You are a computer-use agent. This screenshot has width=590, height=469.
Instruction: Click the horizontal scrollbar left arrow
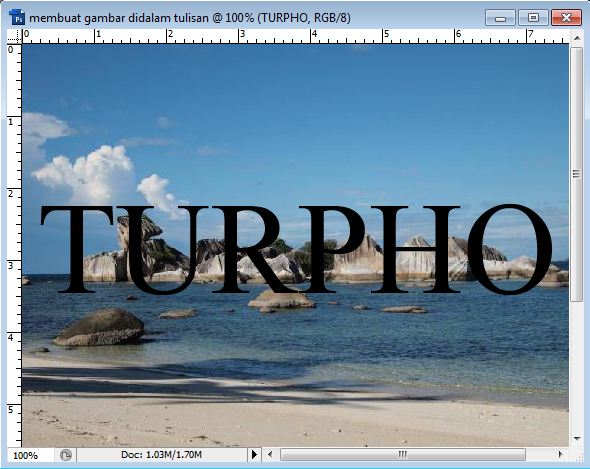pos(270,454)
